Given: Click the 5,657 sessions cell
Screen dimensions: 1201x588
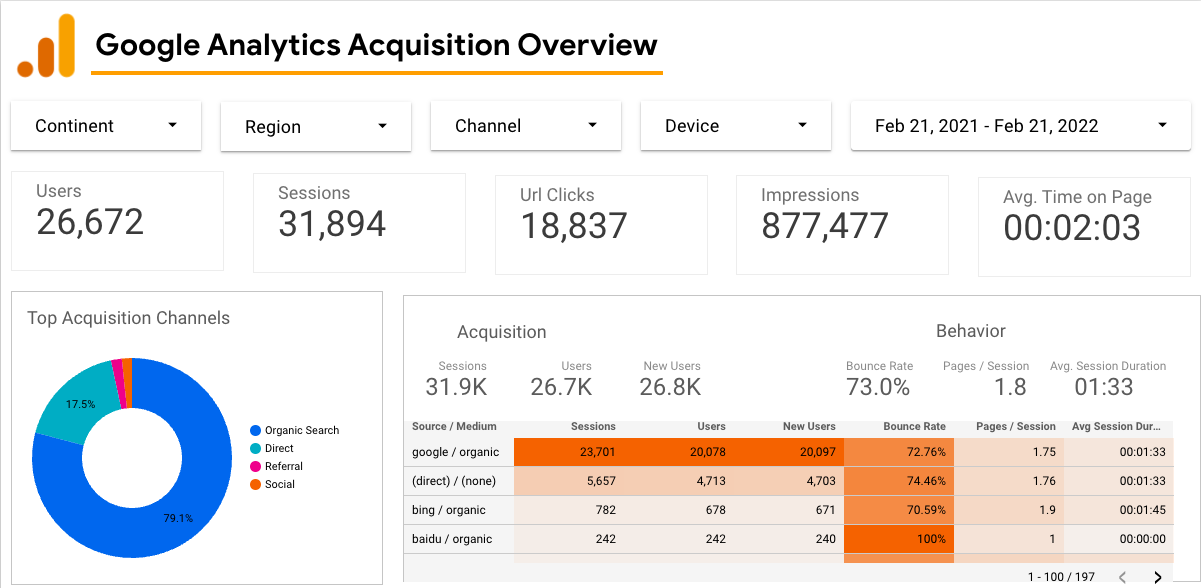Looking at the screenshot, I should (x=569, y=481).
